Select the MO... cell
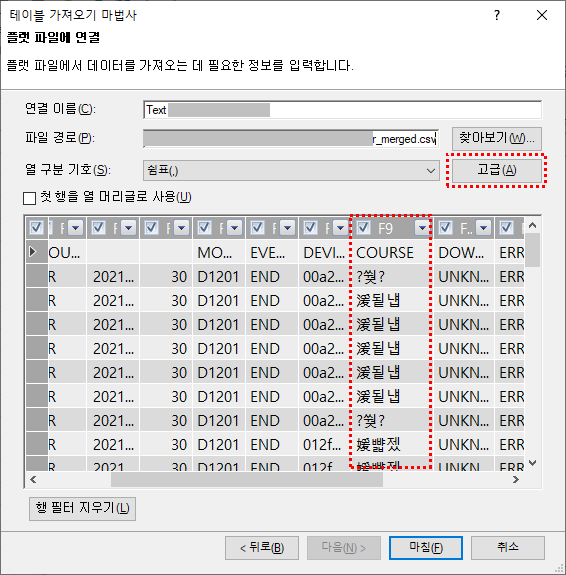The width and height of the screenshot is (566, 575). (219, 252)
